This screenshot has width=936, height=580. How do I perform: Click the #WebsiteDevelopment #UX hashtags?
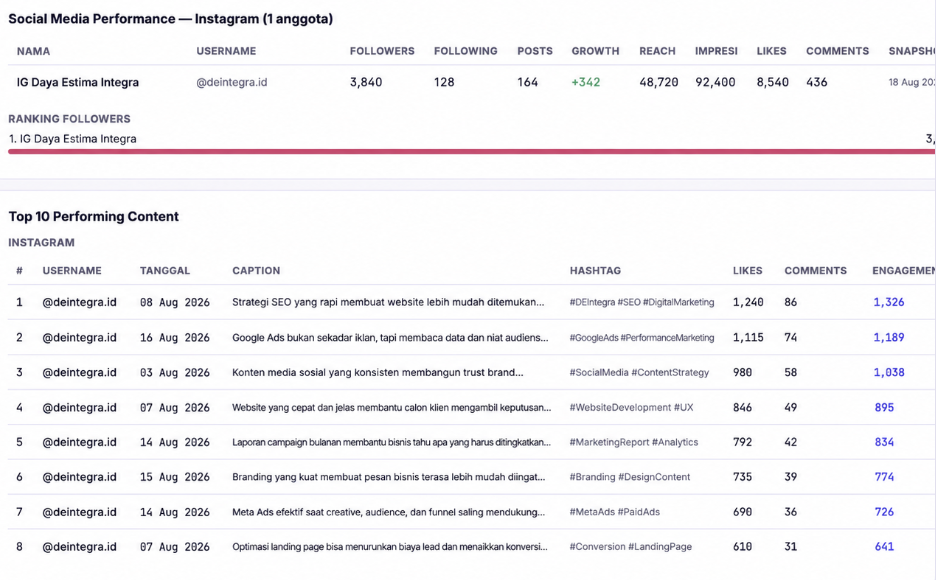point(632,408)
